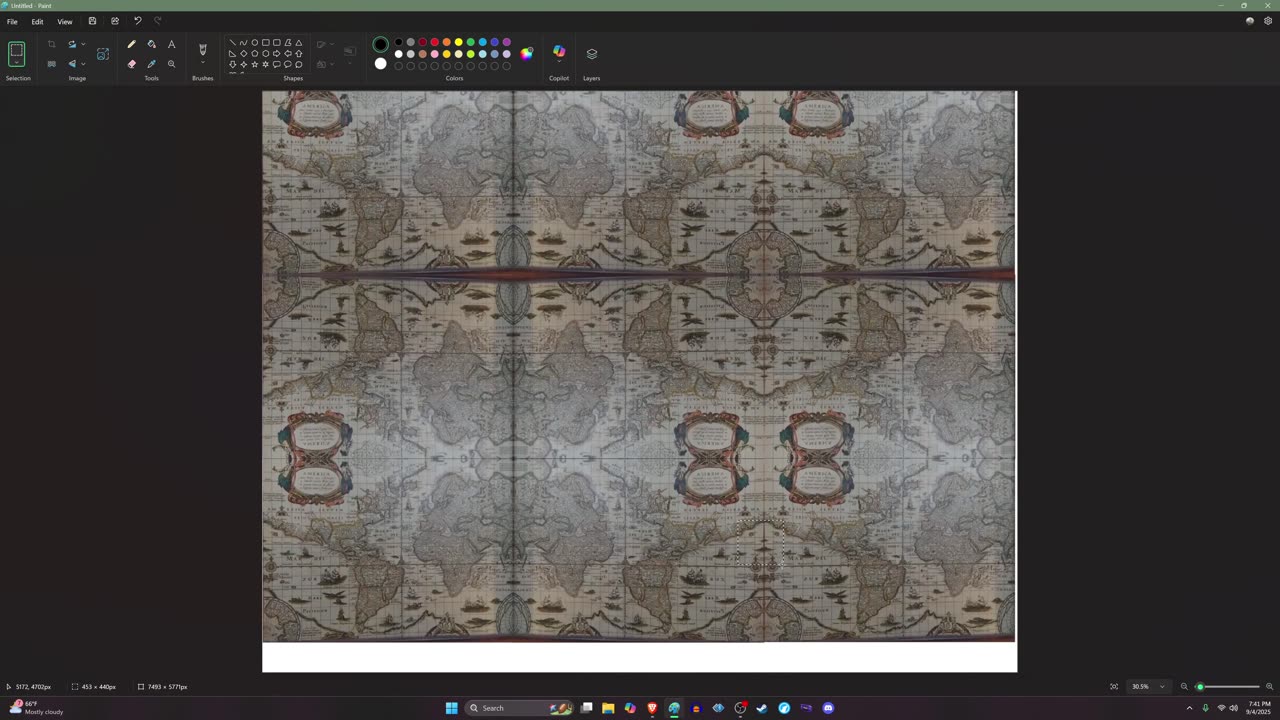This screenshot has width=1280, height=720.
Task: Show hidden system tray icons
Action: click(1189, 708)
